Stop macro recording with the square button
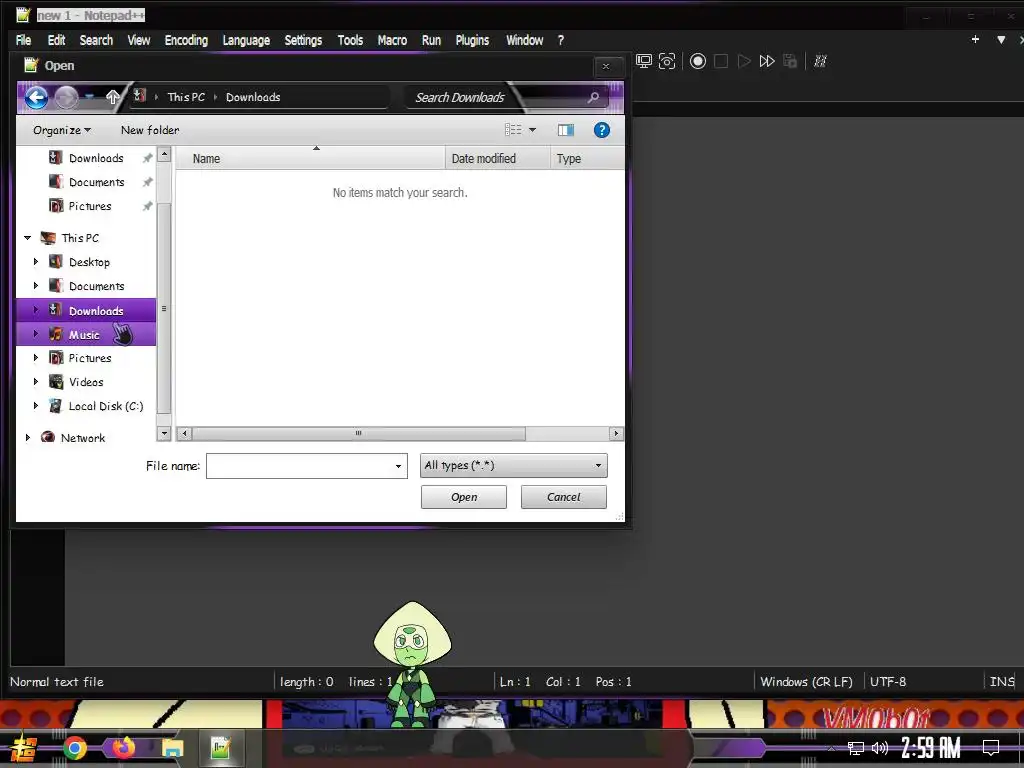The height and width of the screenshot is (768, 1024). [x=721, y=61]
